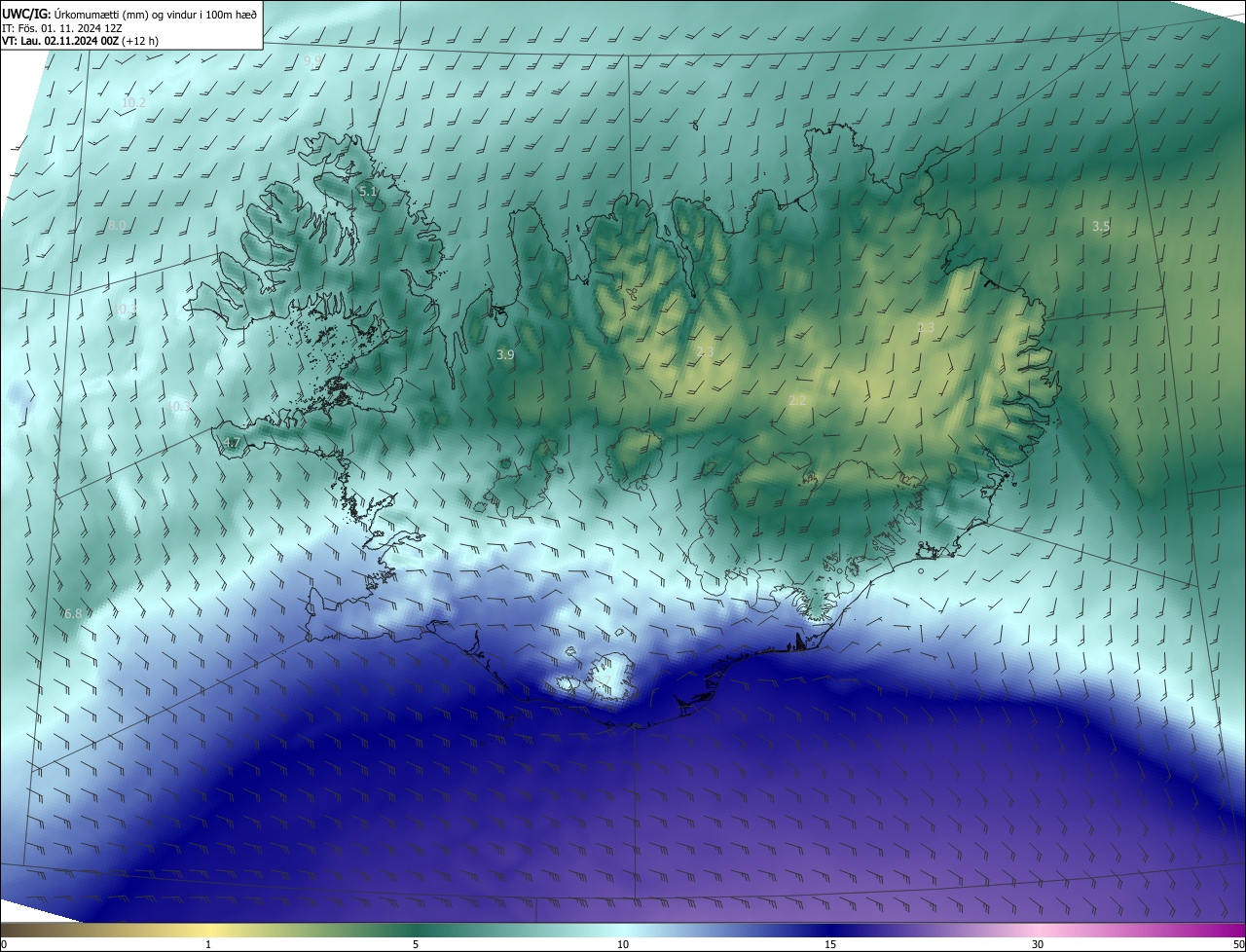Viewport: 1246px width, 952px height.
Task: Click the 'VT: Lau. 02.11.2024 00Z (+12 h)' line
Action: (x=80, y=41)
